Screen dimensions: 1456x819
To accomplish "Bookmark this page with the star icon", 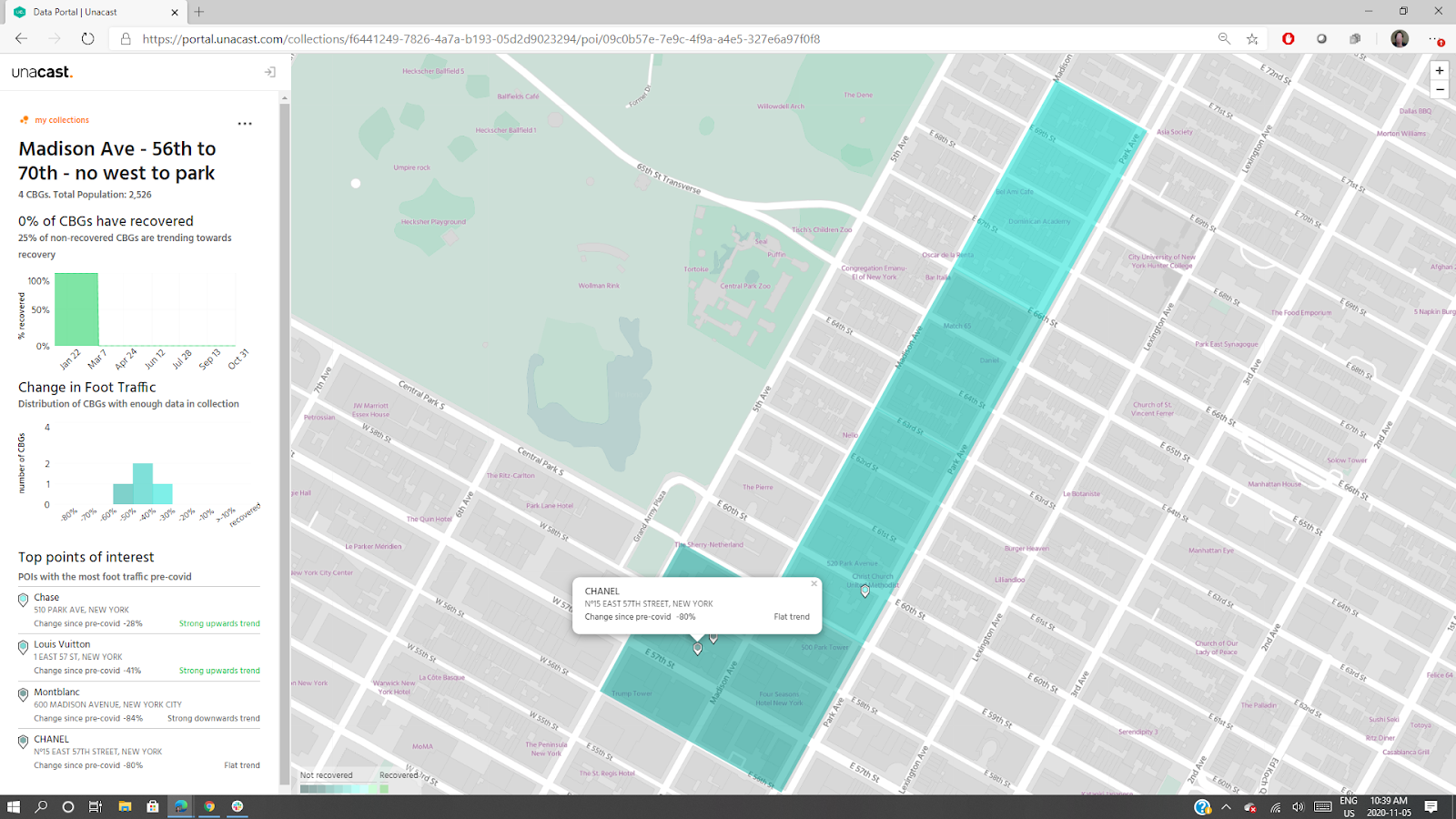I will coord(1253,38).
